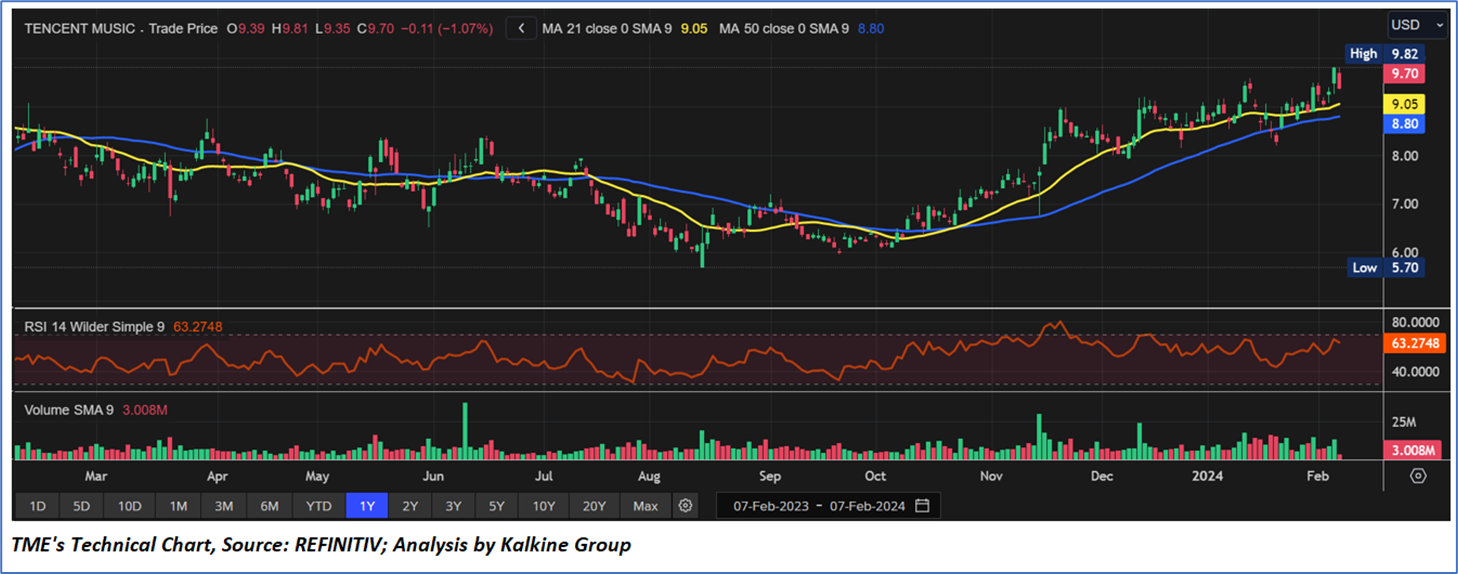Open chart settings hexagon icon
The height and width of the screenshot is (574, 1458).
[1418, 475]
